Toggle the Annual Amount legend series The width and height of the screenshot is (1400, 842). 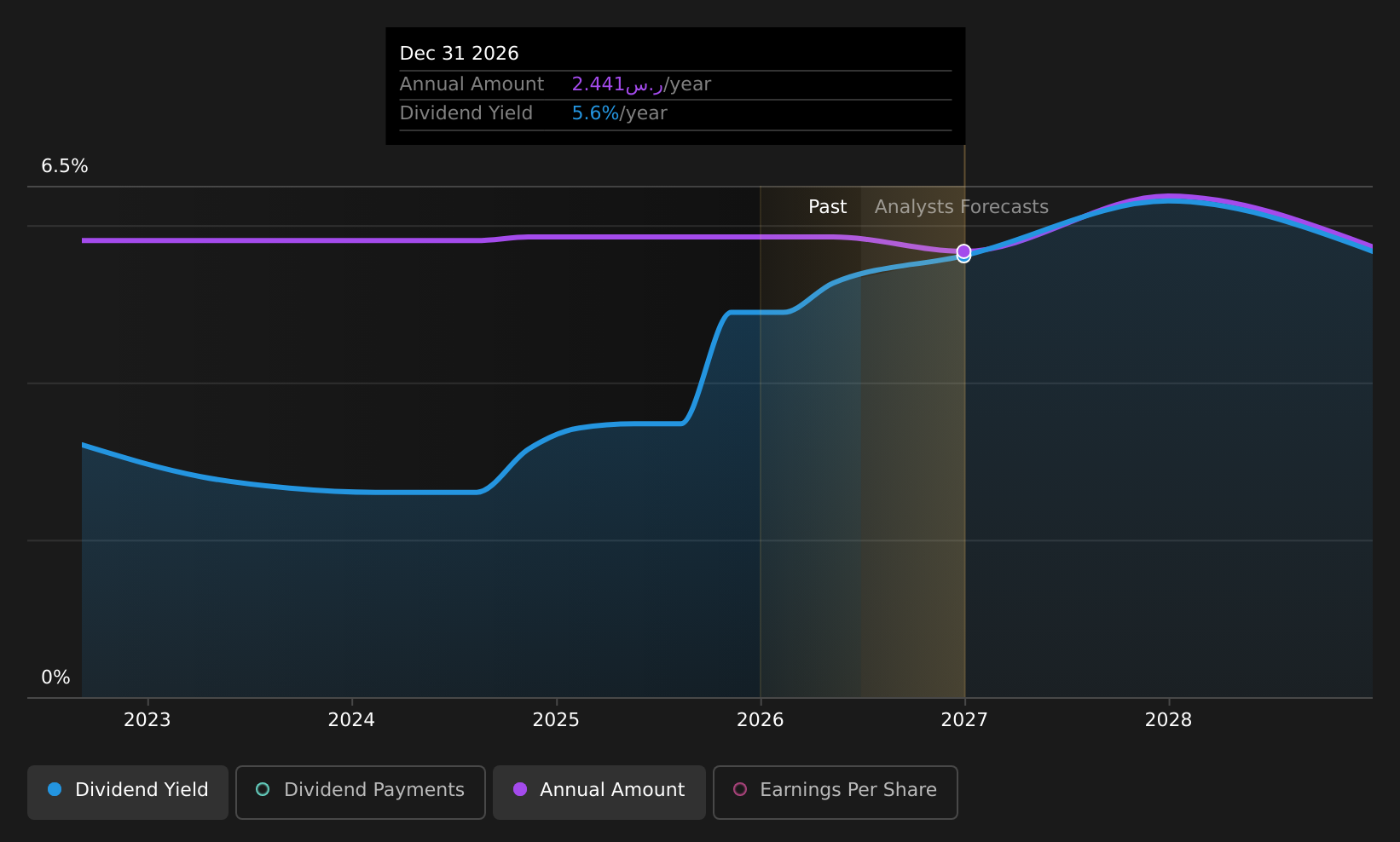point(599,792)
